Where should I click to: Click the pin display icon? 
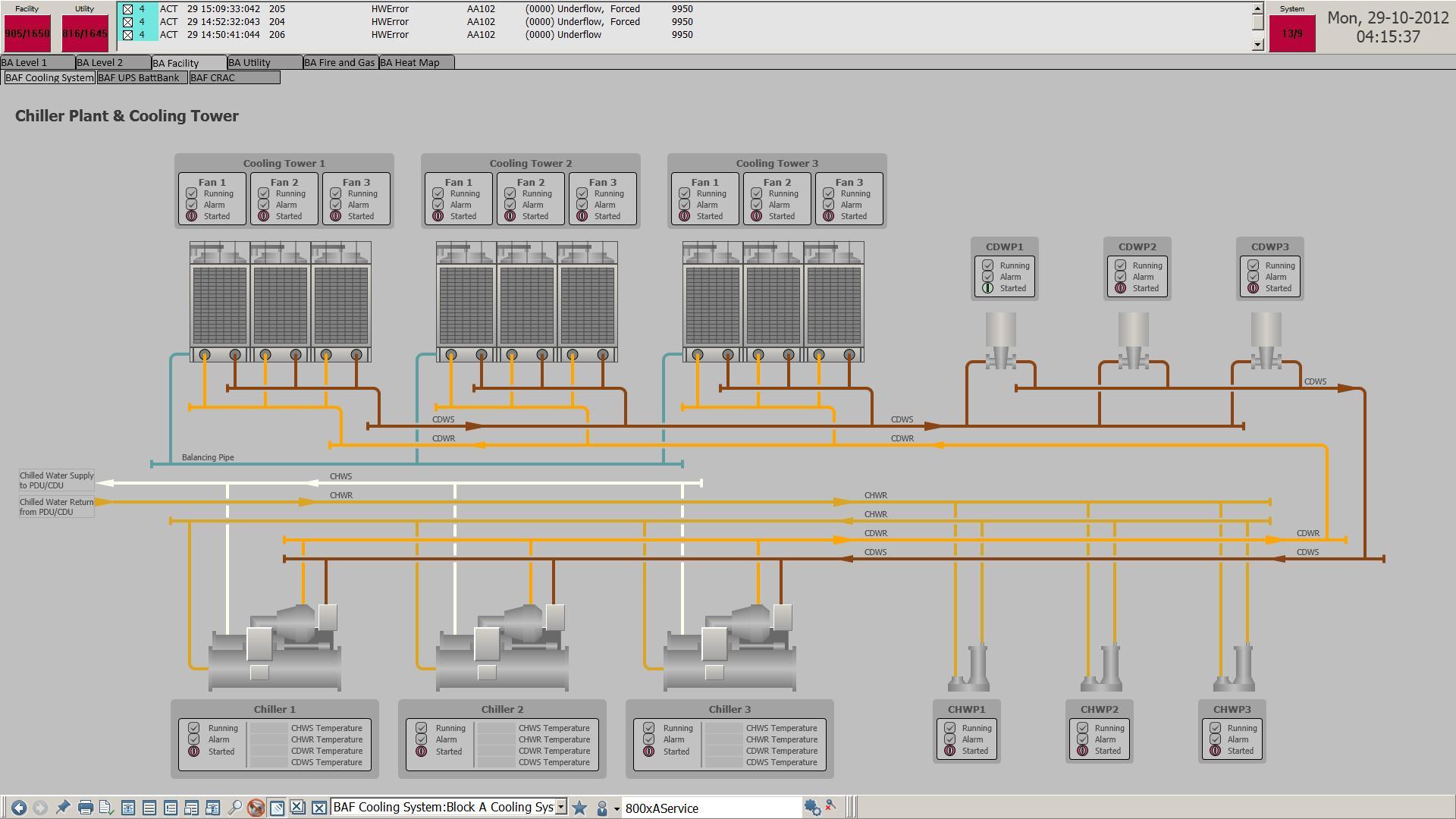click(63, 808)
